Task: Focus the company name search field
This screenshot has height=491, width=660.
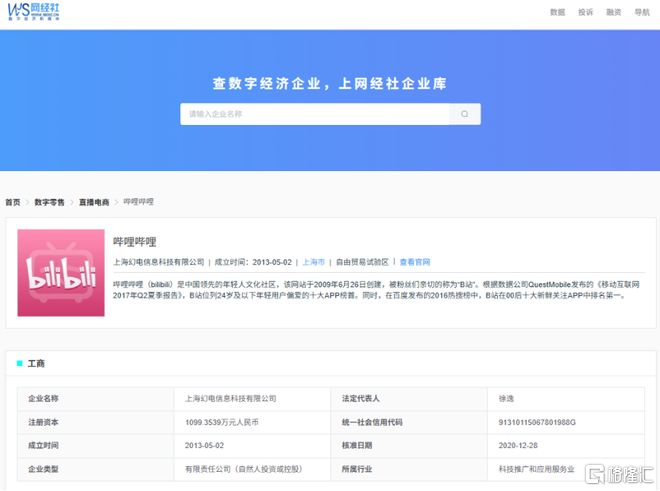Action: pos(315,114)
